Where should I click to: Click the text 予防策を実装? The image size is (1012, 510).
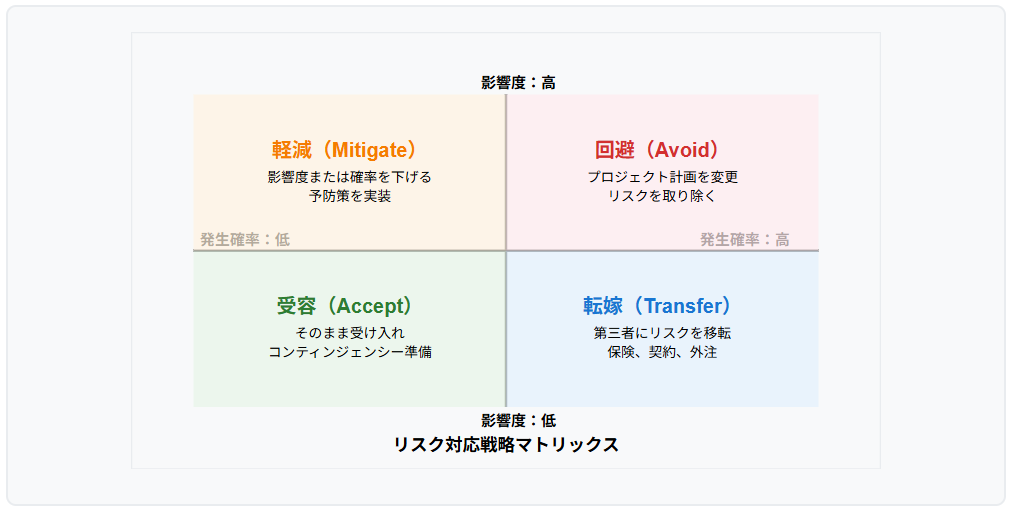pos(350,196)
